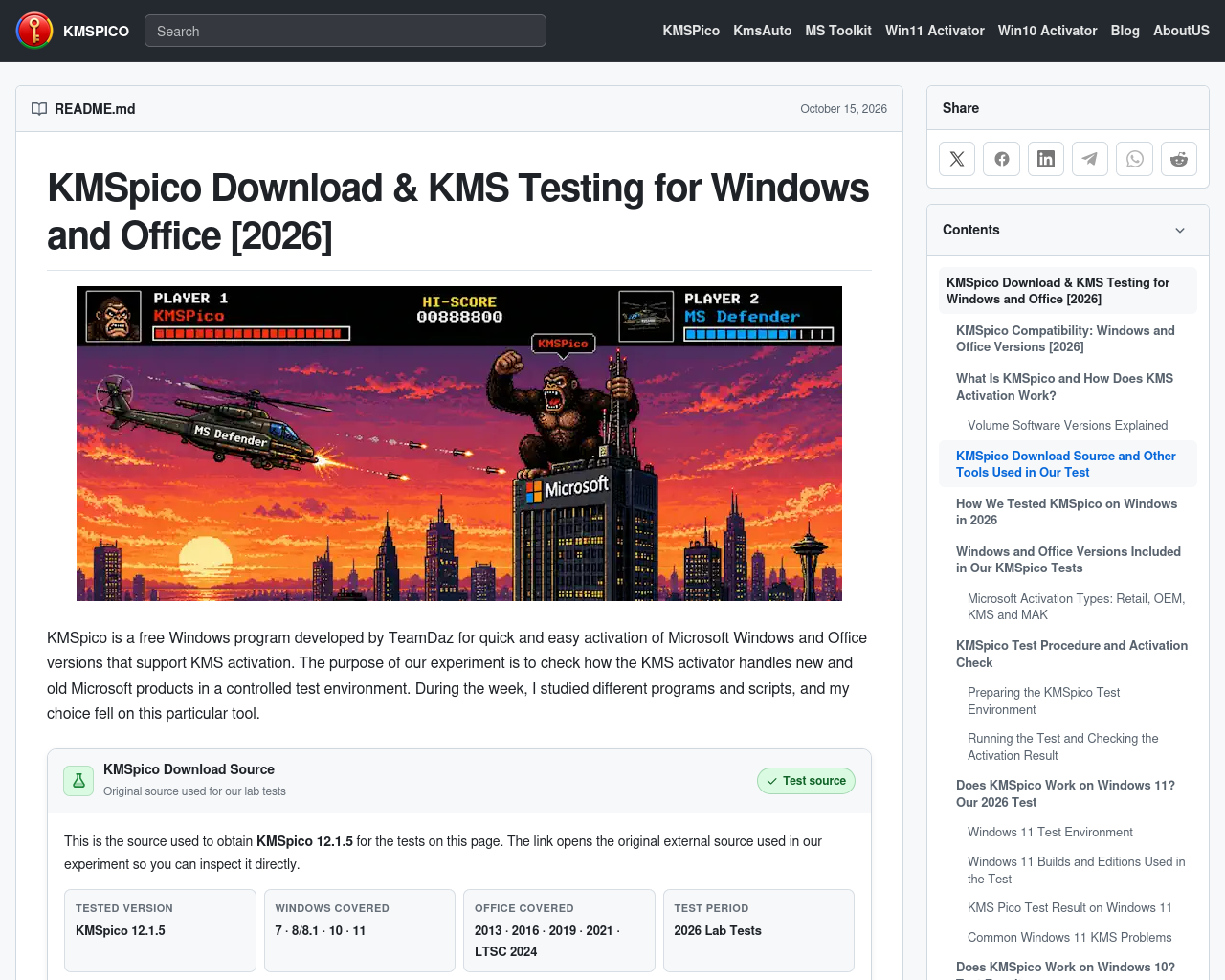Image resolution: width=1225 pixels, height=980 pixels.
Task: Open the KMSPico nav menu item
Action: pos(691,31)
